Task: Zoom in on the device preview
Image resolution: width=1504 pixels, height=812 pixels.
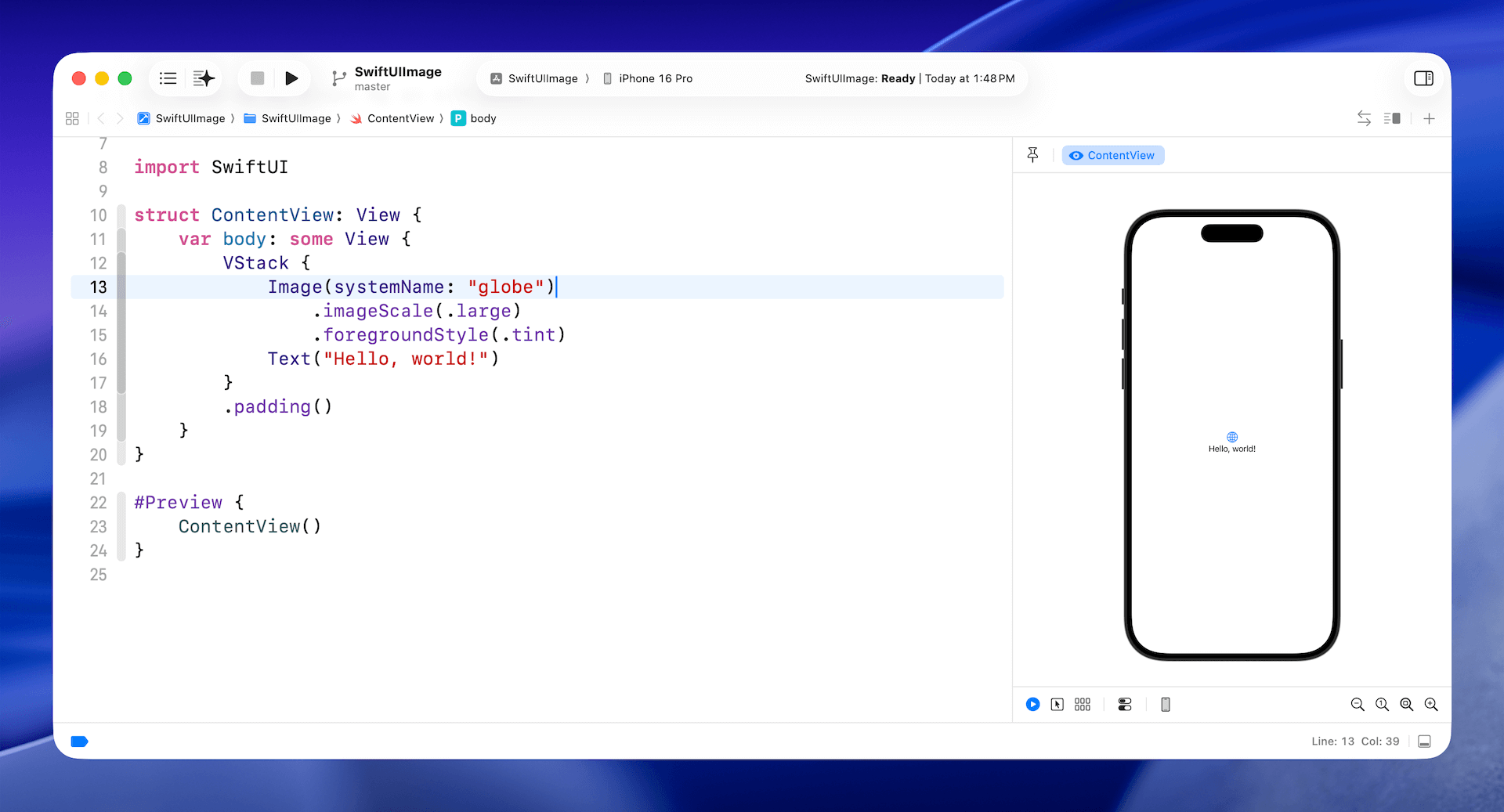Action: point(1431,704)
